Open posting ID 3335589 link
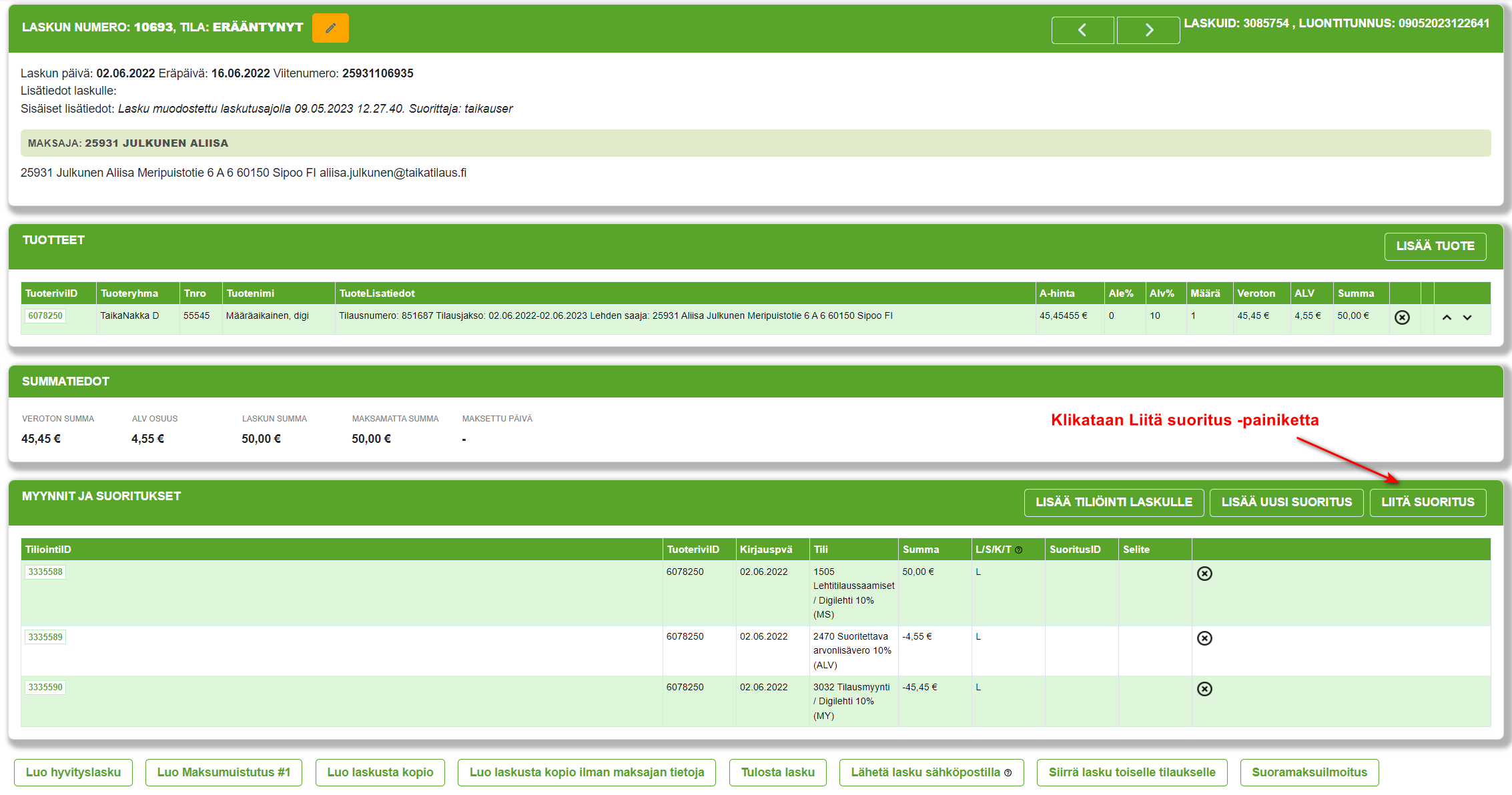 tap(45, 637)
